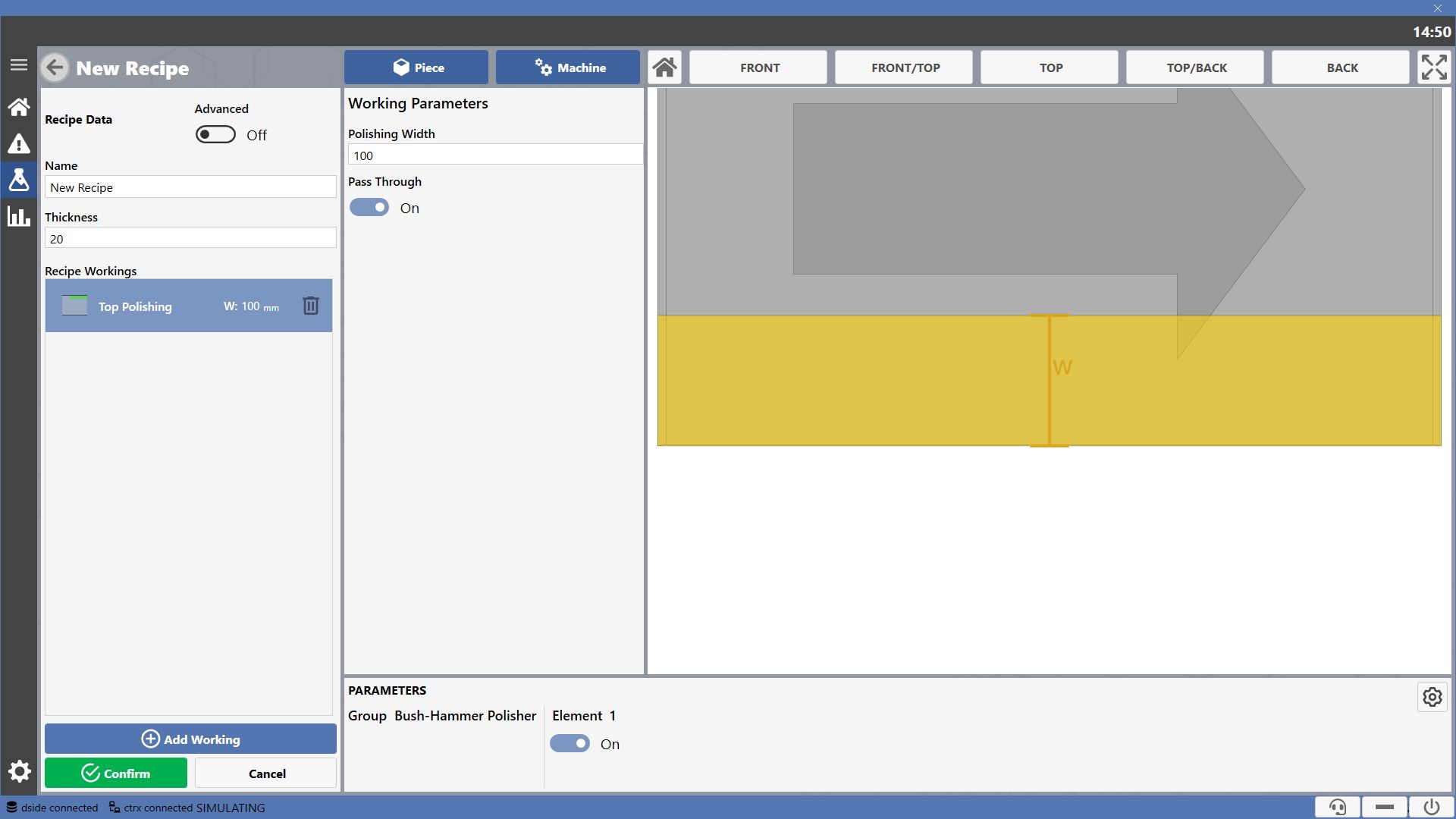Click the Add Working button
Screen dimensions: 1456x819
click(190, 739)
